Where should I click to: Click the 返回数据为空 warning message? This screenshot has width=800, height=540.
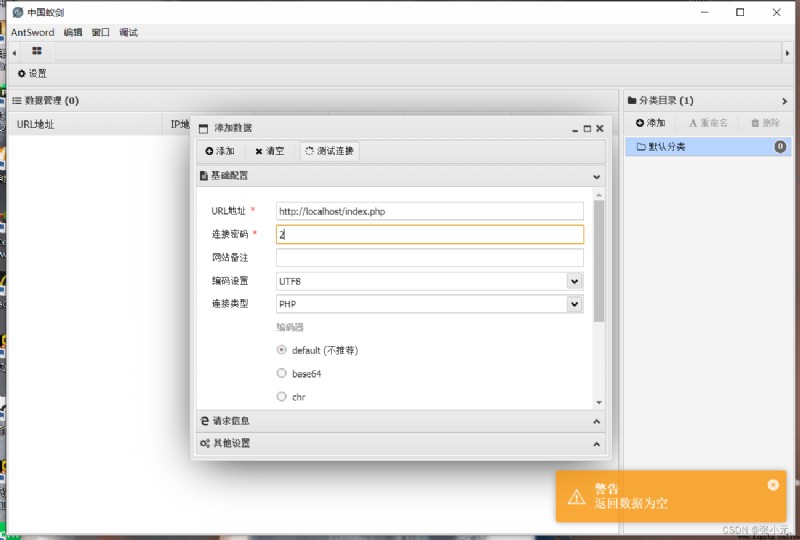631,503
